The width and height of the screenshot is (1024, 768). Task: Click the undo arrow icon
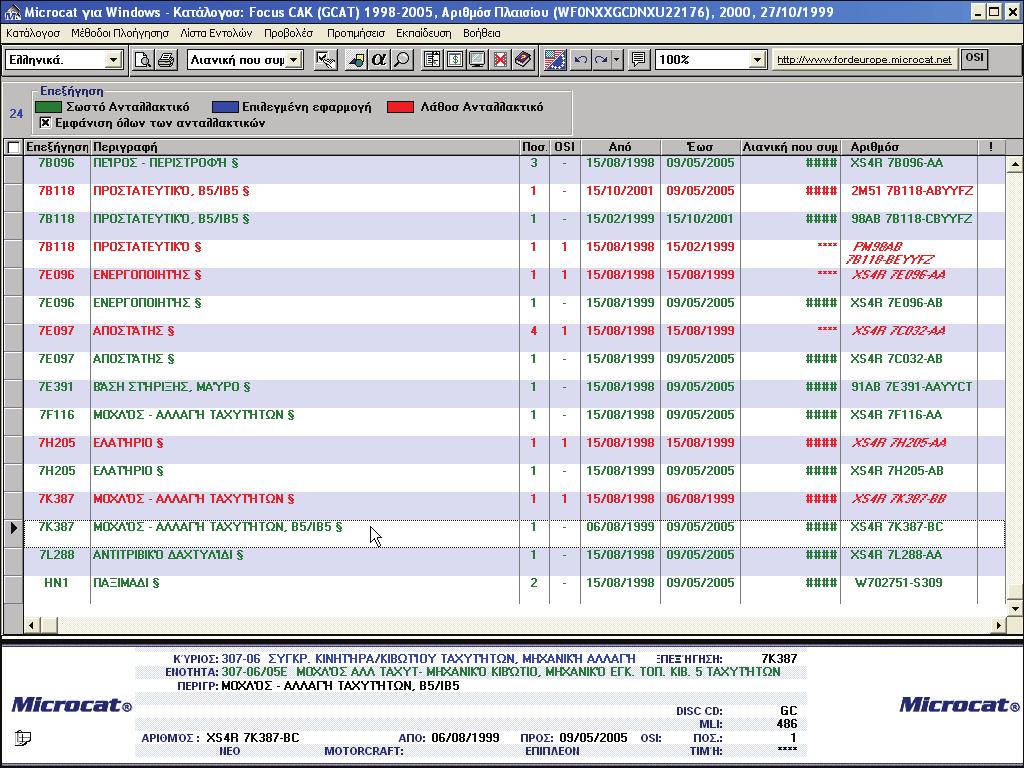click(x=580, y=60)
